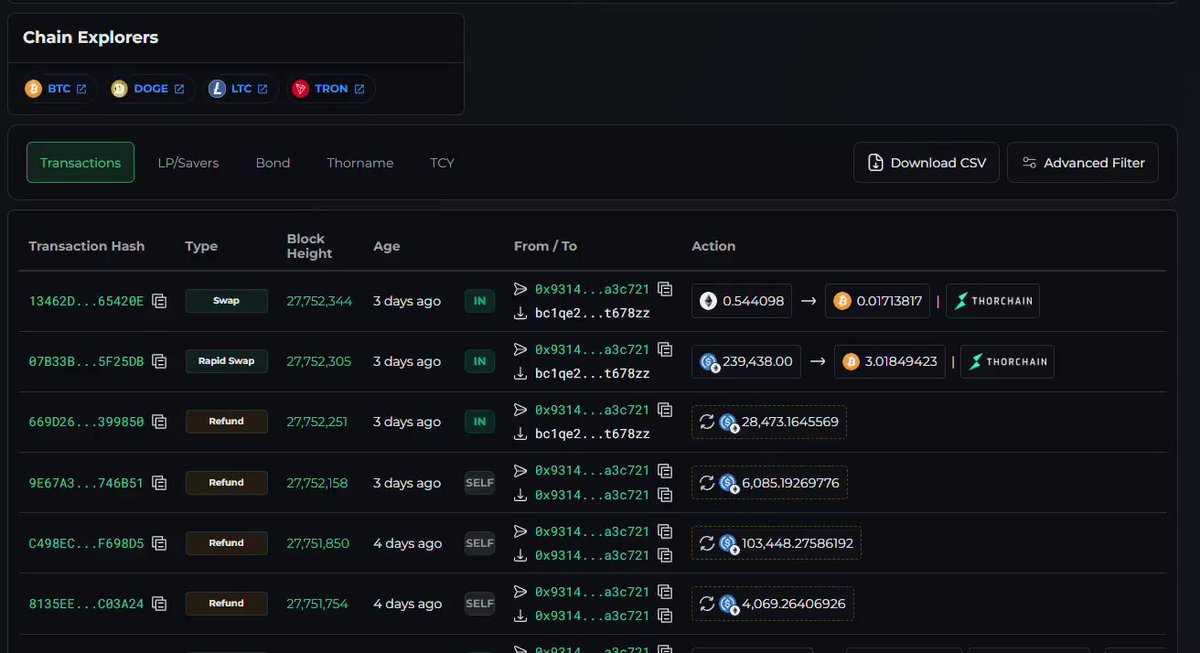Click the Rapid Swap type badge
Screen dimensions: 1200x653
tap(227, 362)
